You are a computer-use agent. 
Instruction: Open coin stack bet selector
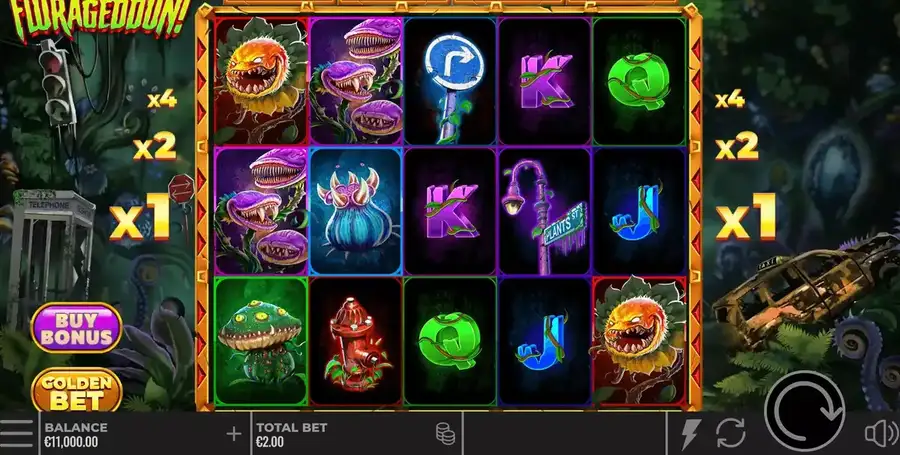[x=445, y=434]
